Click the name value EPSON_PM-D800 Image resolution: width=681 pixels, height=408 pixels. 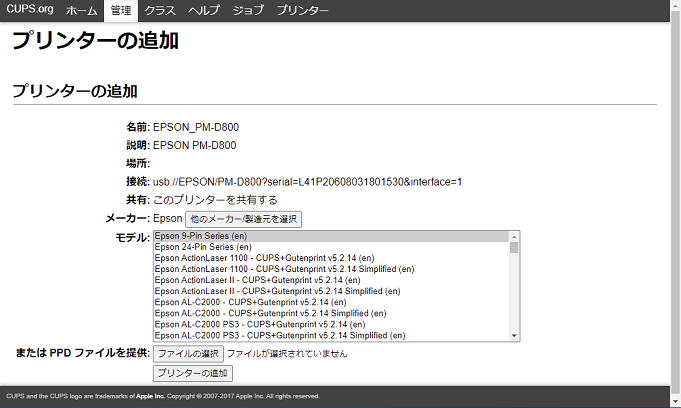[196, 127]
